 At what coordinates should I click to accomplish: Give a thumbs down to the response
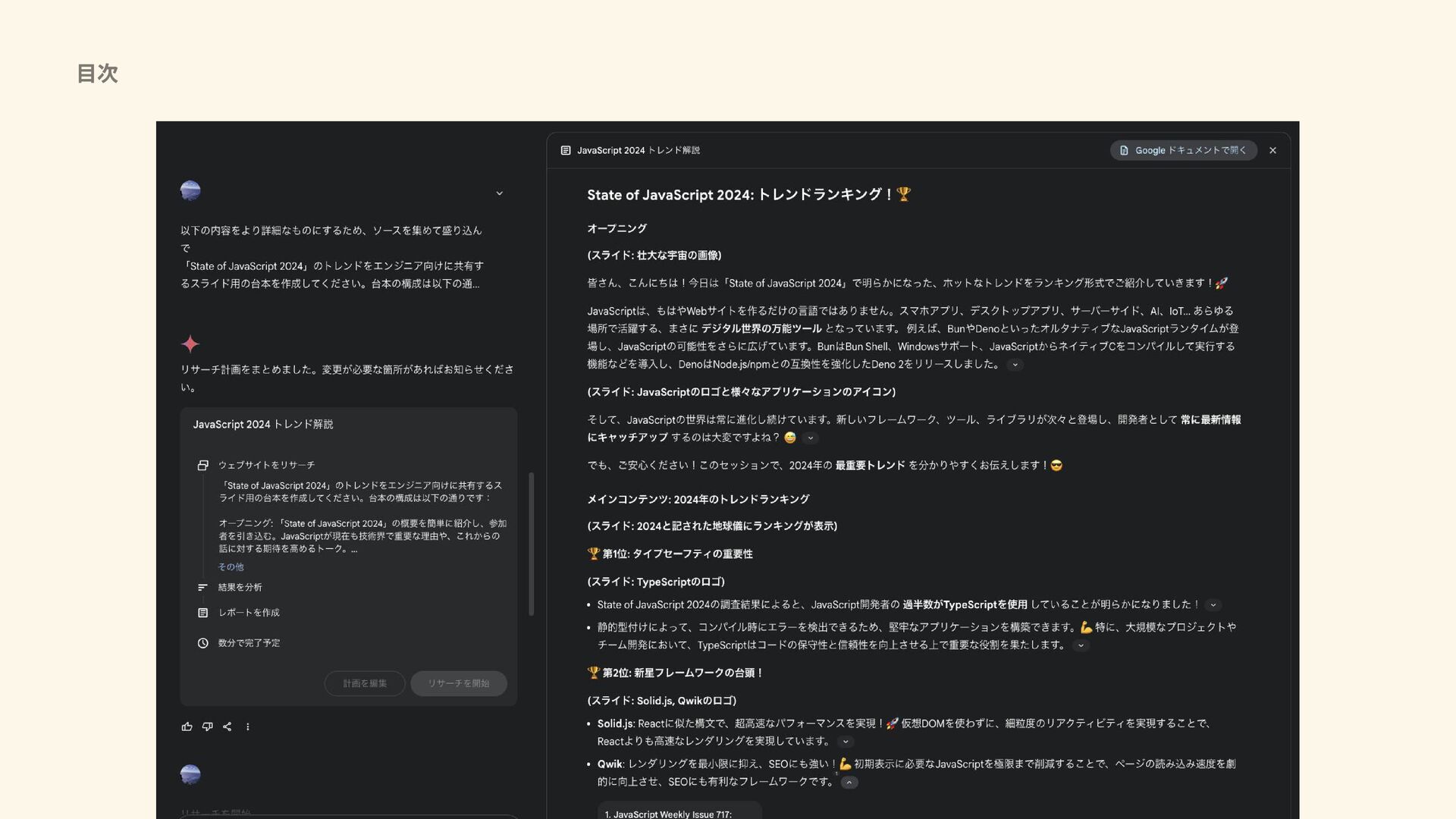[207, 726]
